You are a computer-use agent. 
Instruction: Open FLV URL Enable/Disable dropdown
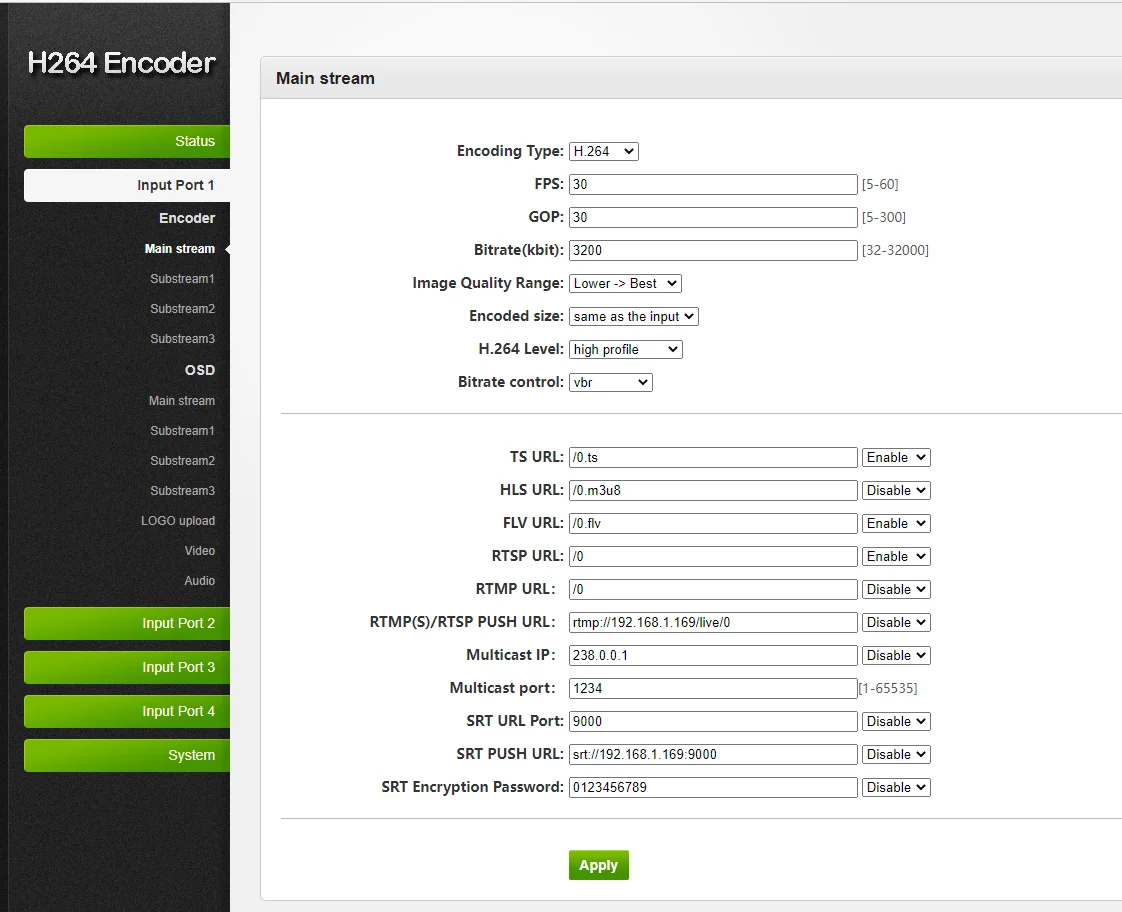click(896, 524)
